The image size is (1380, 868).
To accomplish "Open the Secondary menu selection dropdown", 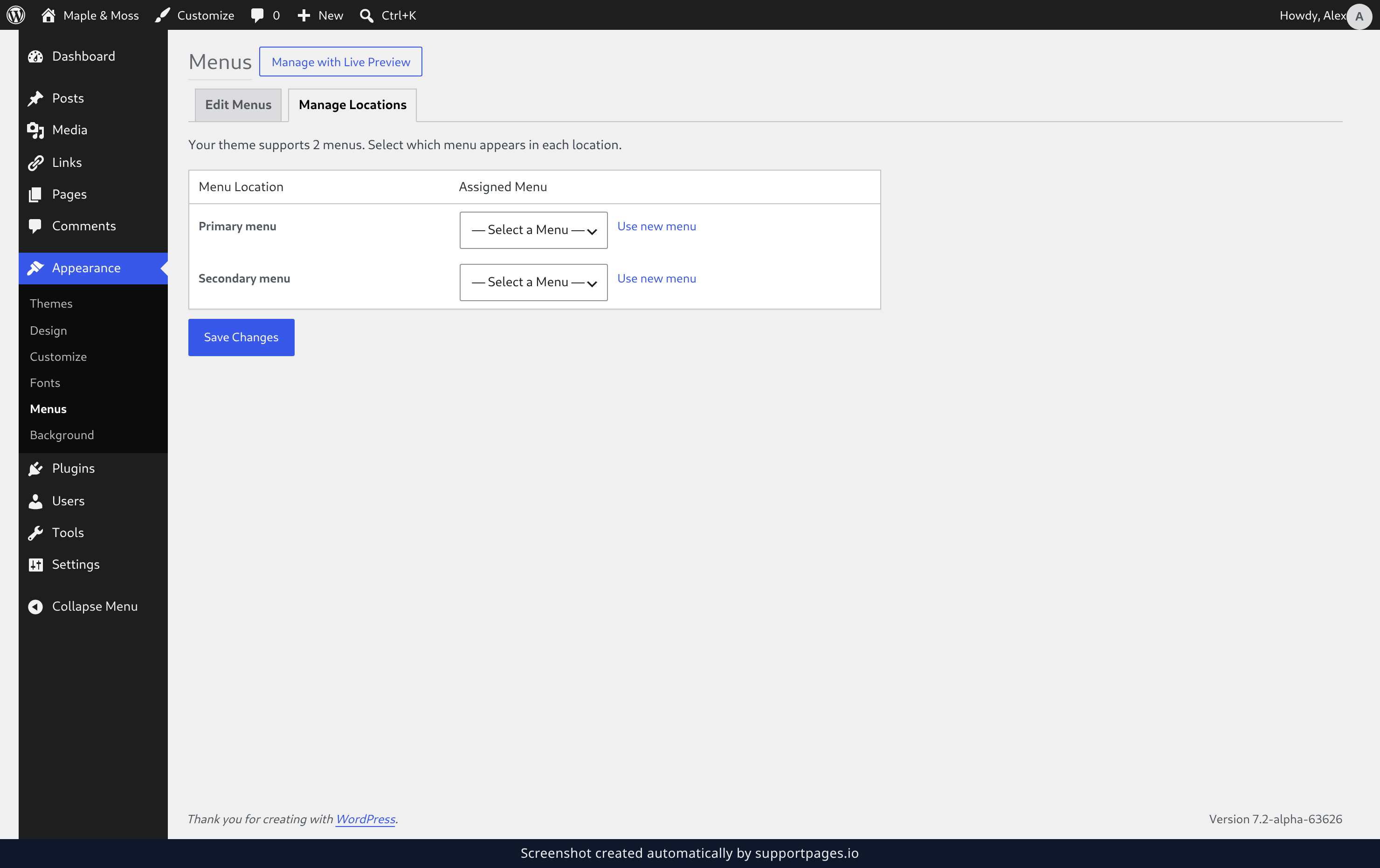I will coord(533,282).
